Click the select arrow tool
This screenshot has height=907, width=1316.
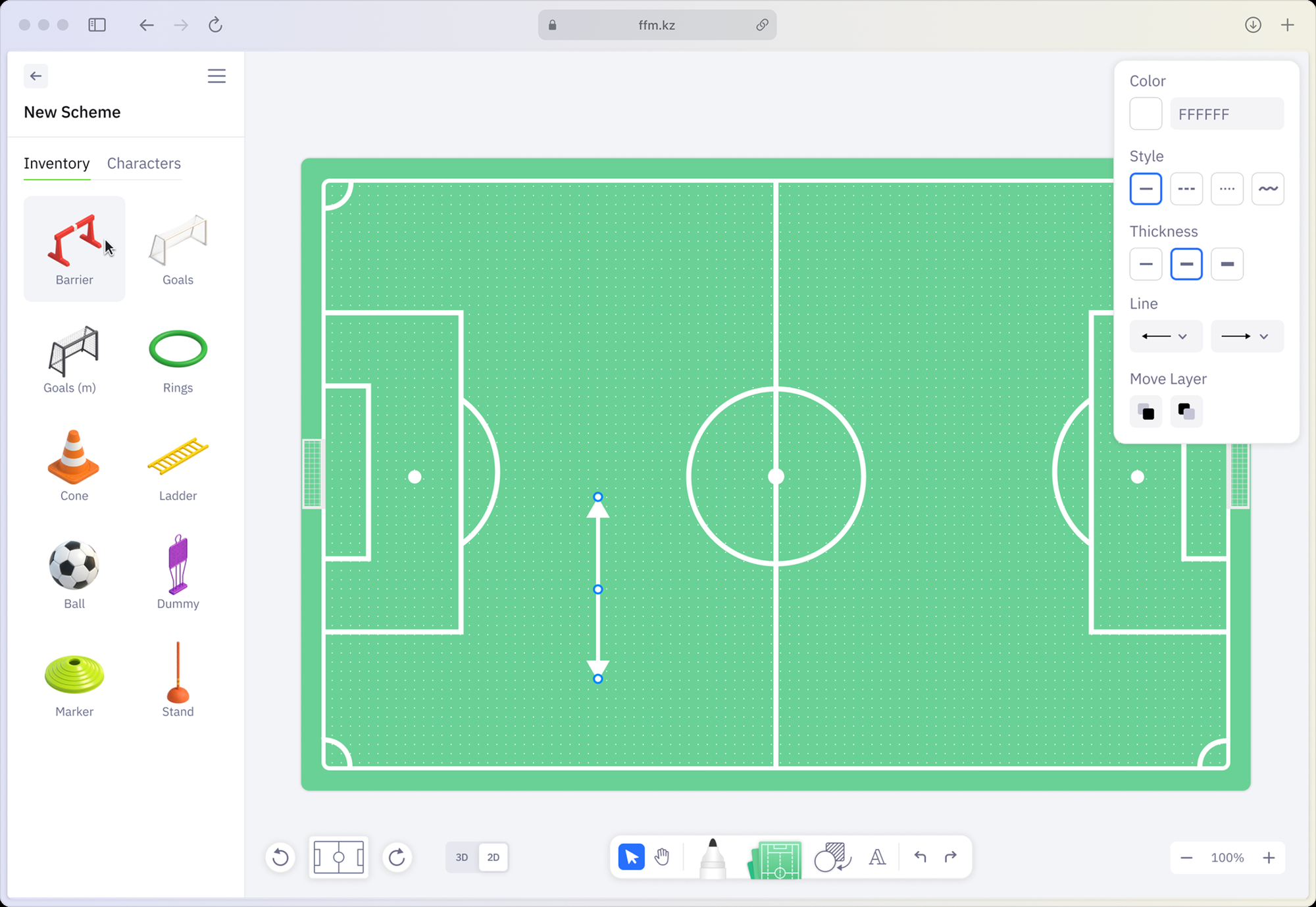(x=631, y=857)
